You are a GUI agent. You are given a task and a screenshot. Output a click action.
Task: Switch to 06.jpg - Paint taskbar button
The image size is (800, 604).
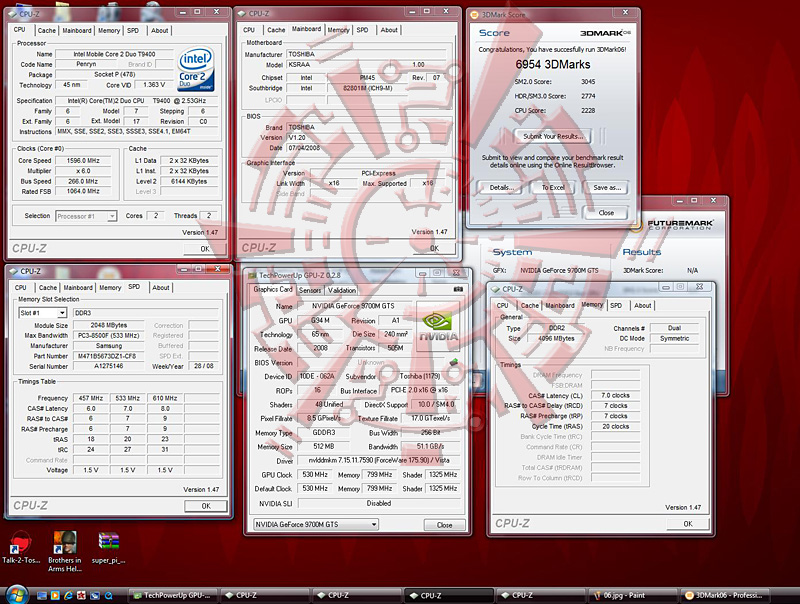633,595
